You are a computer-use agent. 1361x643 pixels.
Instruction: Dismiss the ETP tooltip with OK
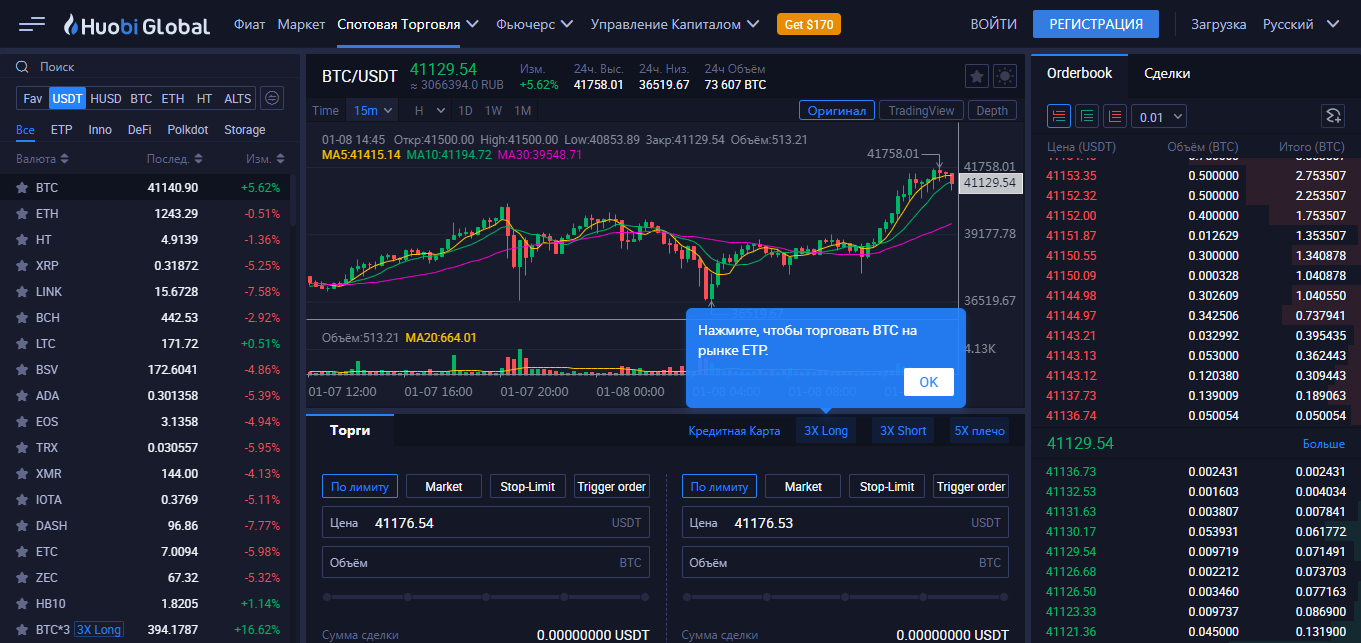click(x=928, y=382)
